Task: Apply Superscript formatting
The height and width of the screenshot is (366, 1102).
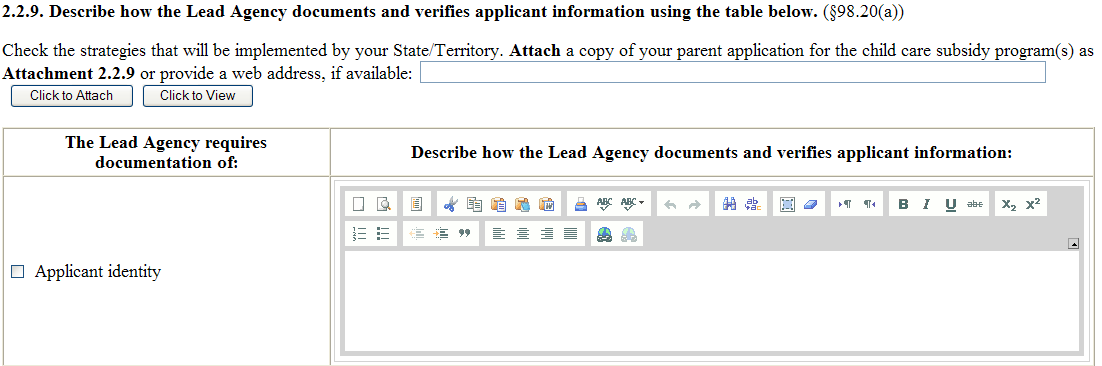Action: (1032, 204)
